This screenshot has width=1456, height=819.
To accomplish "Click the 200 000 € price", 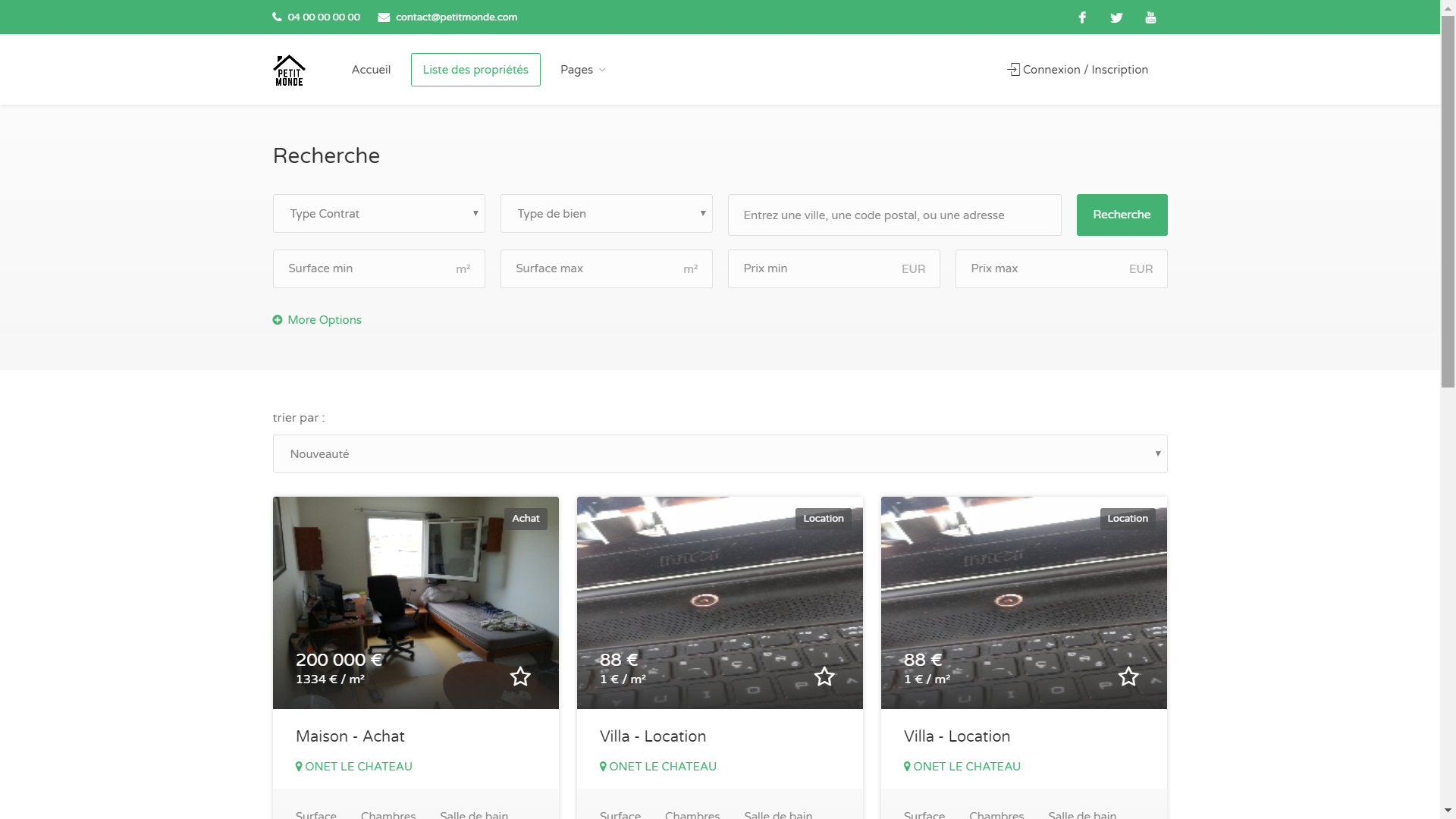I will click(x=339, y=660).
